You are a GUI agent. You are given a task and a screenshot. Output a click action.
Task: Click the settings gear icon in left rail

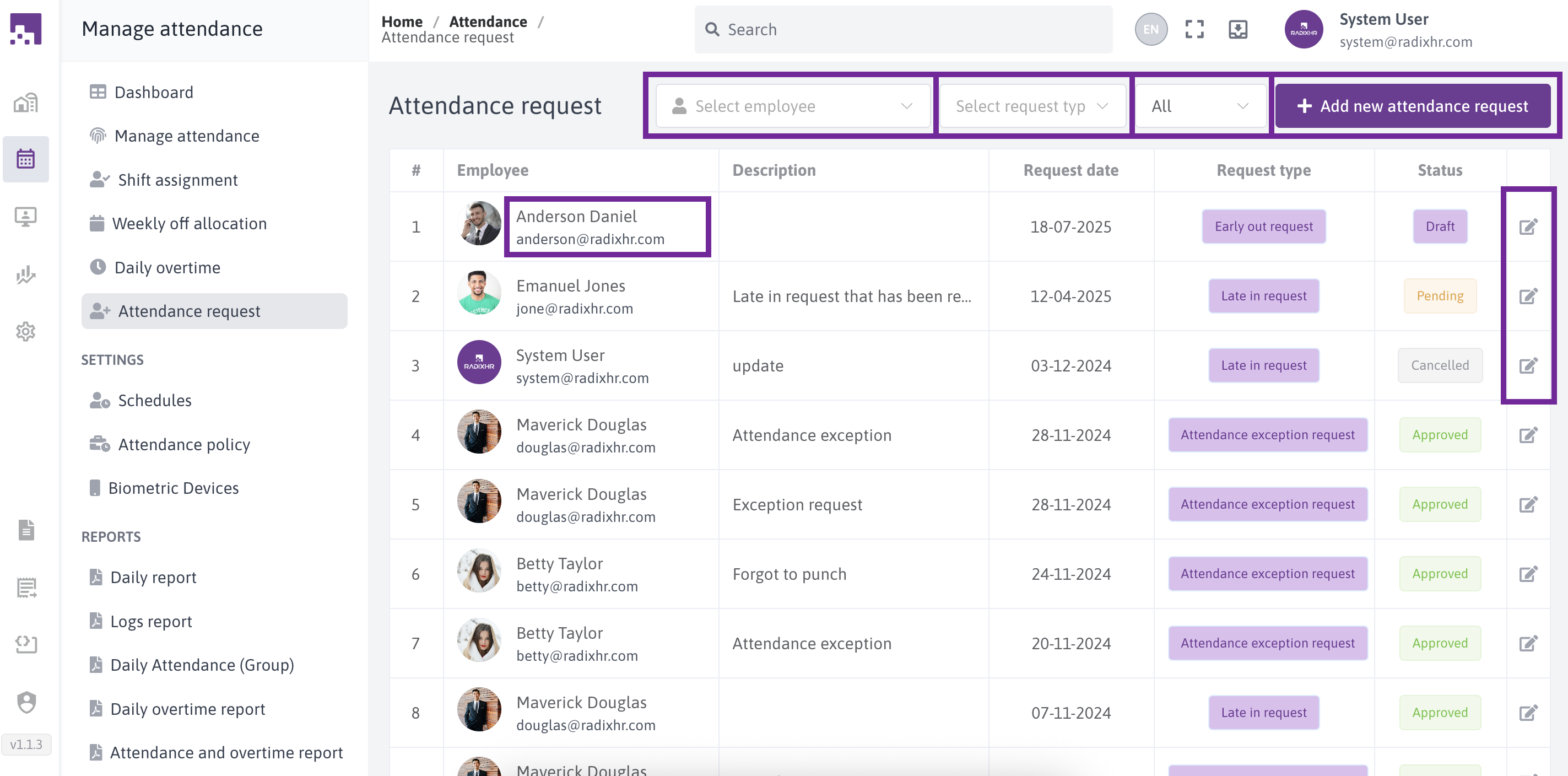pos(25,331)
